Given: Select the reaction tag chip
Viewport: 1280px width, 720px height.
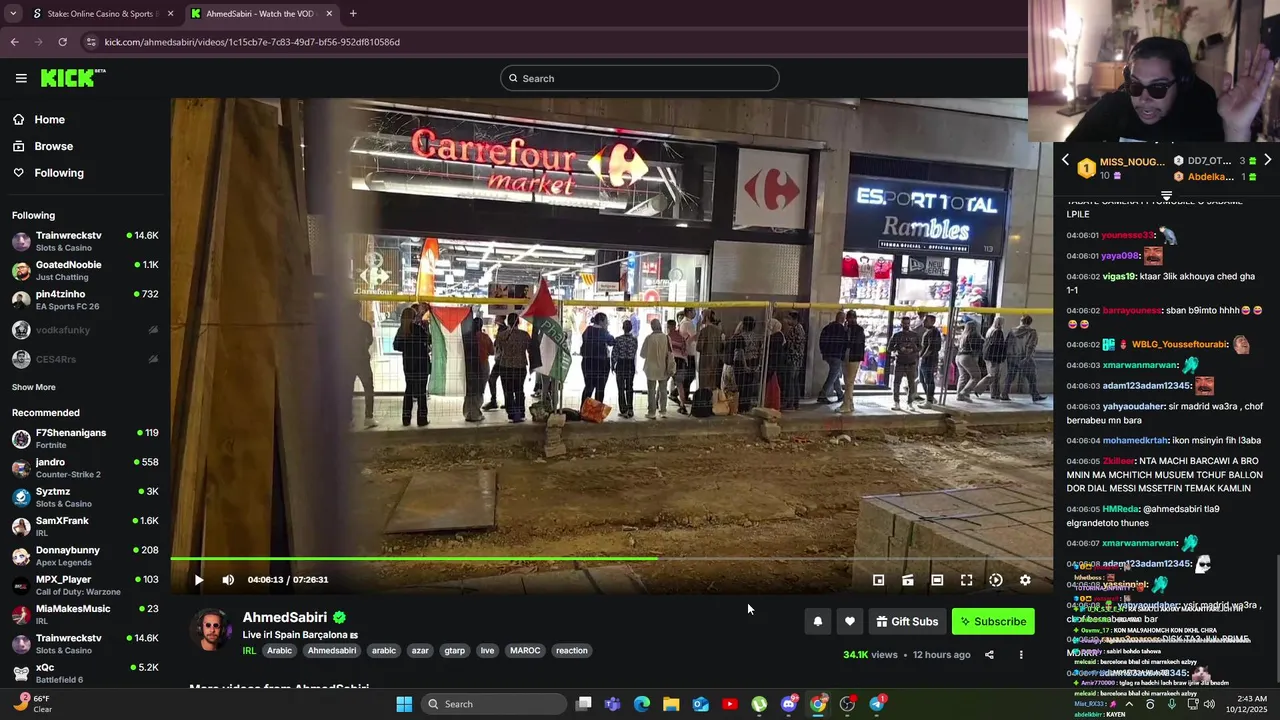Looking at the screenshot, I should [x=572, y=651].
